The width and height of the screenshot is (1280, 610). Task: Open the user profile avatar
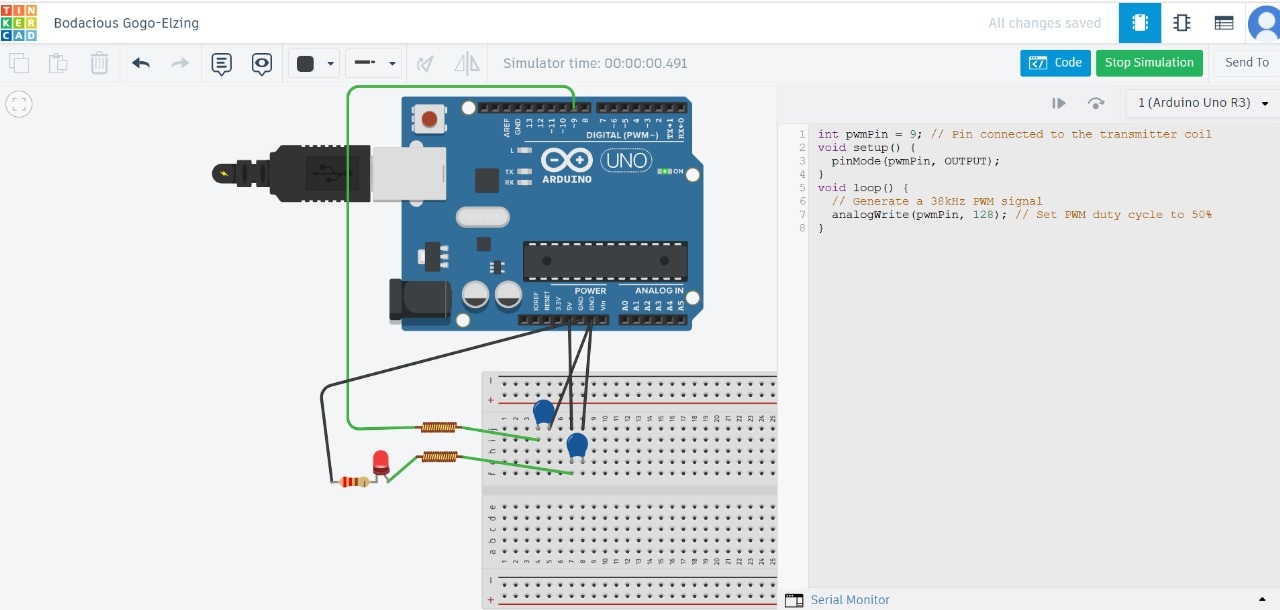click(x=1264, y=23)
